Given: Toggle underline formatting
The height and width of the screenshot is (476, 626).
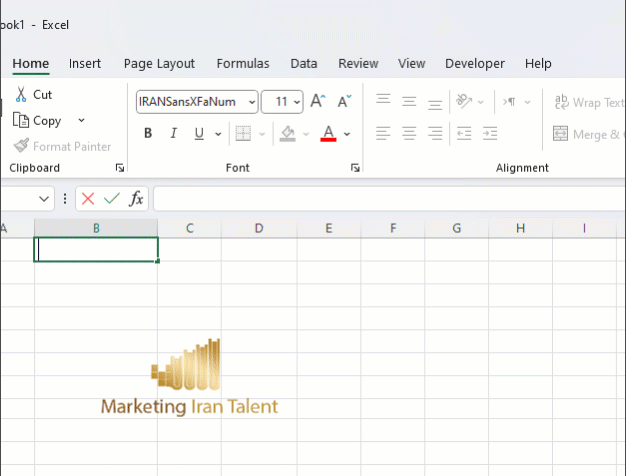Looking at the screenshot, I should (199, 133).
